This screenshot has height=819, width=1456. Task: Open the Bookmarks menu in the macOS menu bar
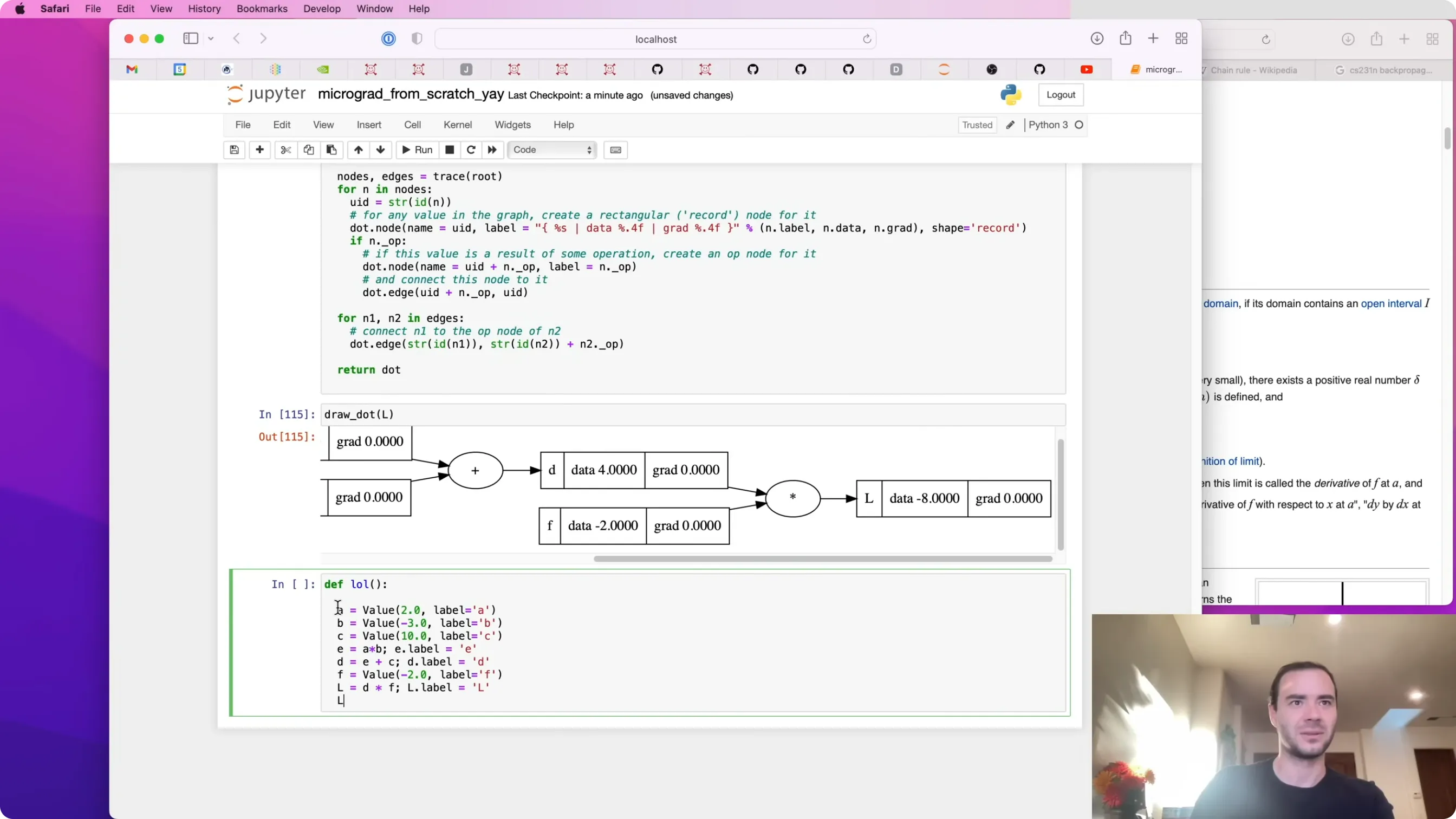[x=262, y=9]
